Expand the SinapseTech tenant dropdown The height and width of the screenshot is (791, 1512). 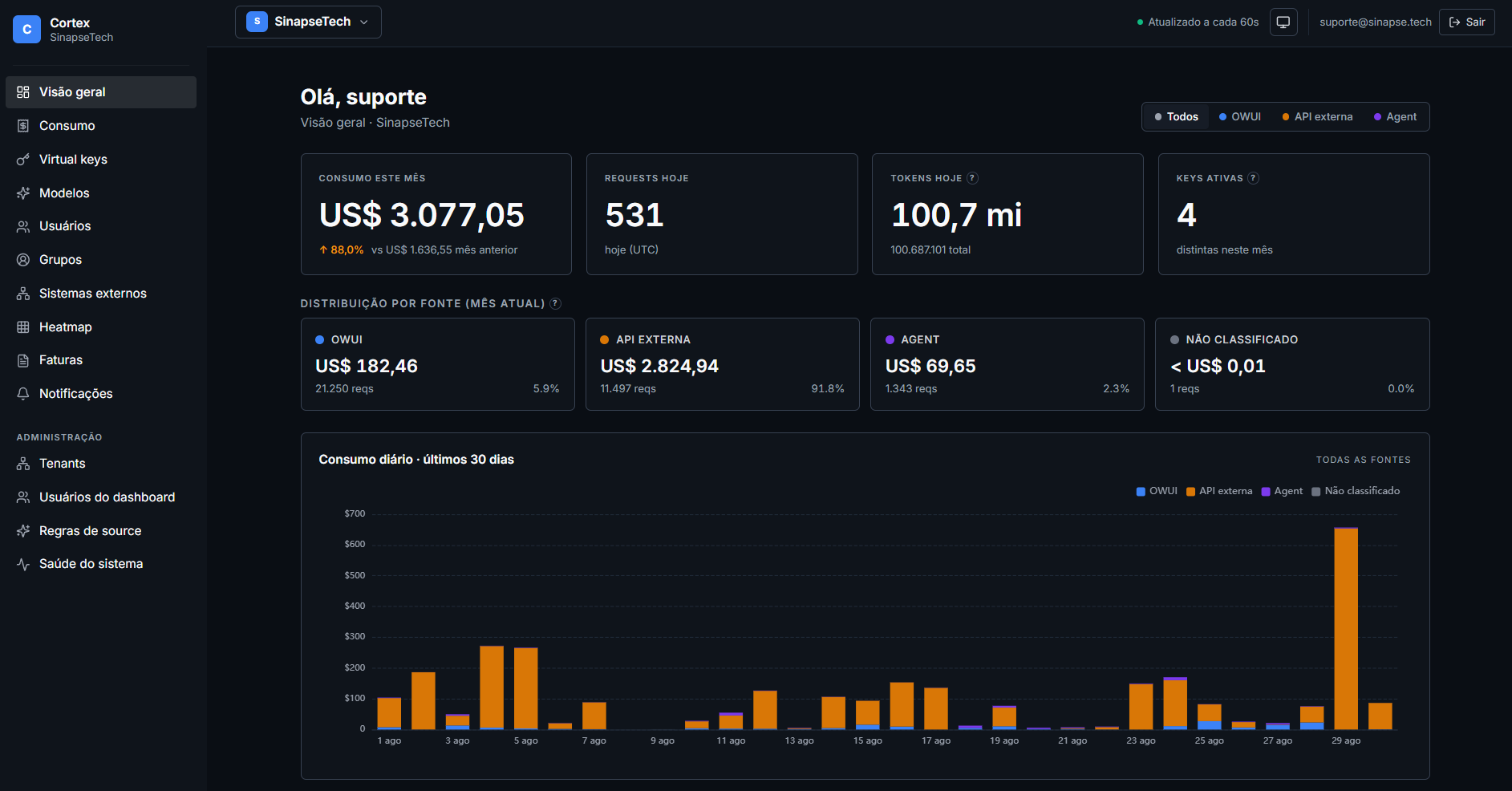click(308, 22)
